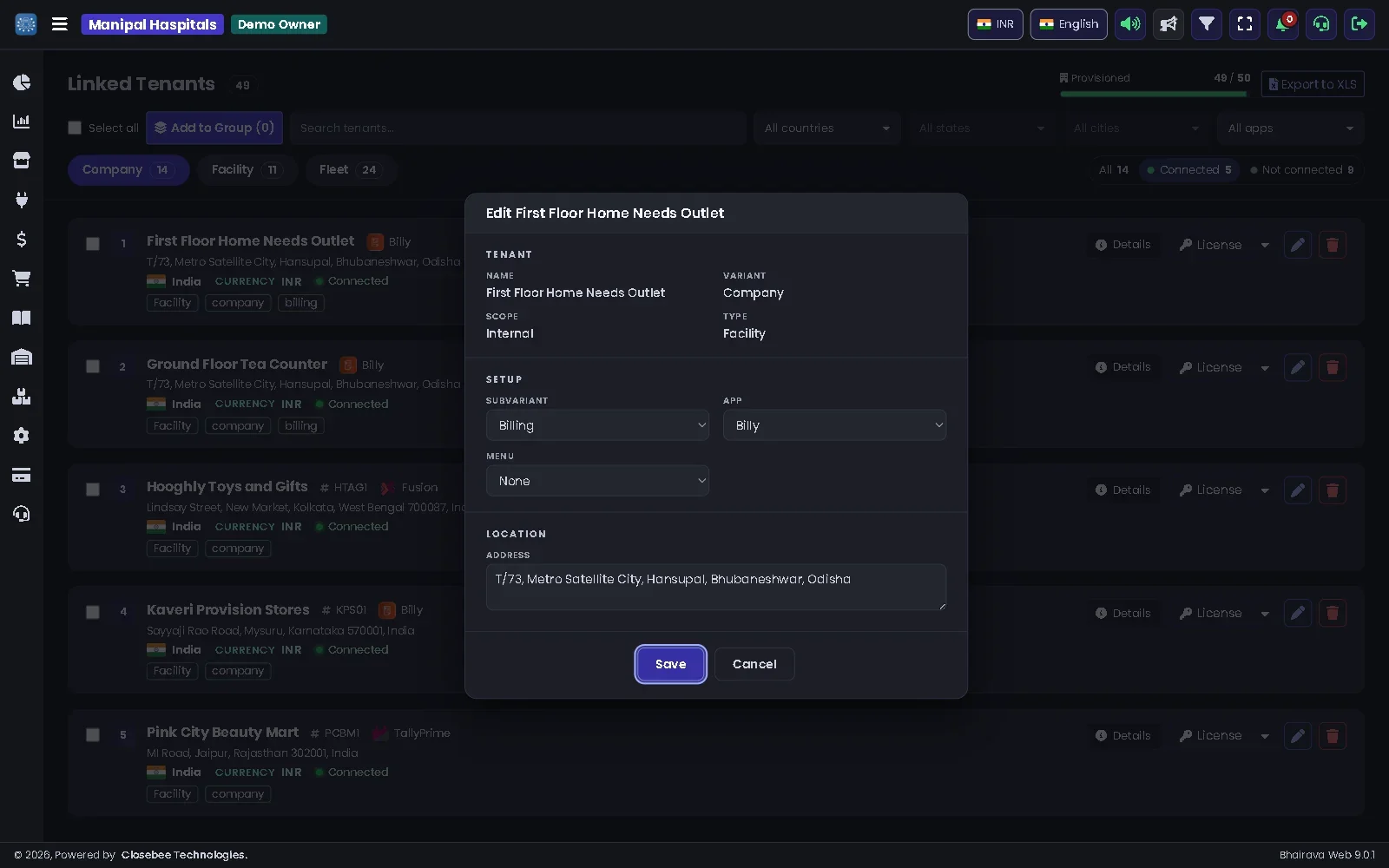The height and width of the screenshot is (868, 1389).
Task: Check the Hooghly Toys and Gifts row checkbox
Action: pyautogui.click(x=93, y=490)
